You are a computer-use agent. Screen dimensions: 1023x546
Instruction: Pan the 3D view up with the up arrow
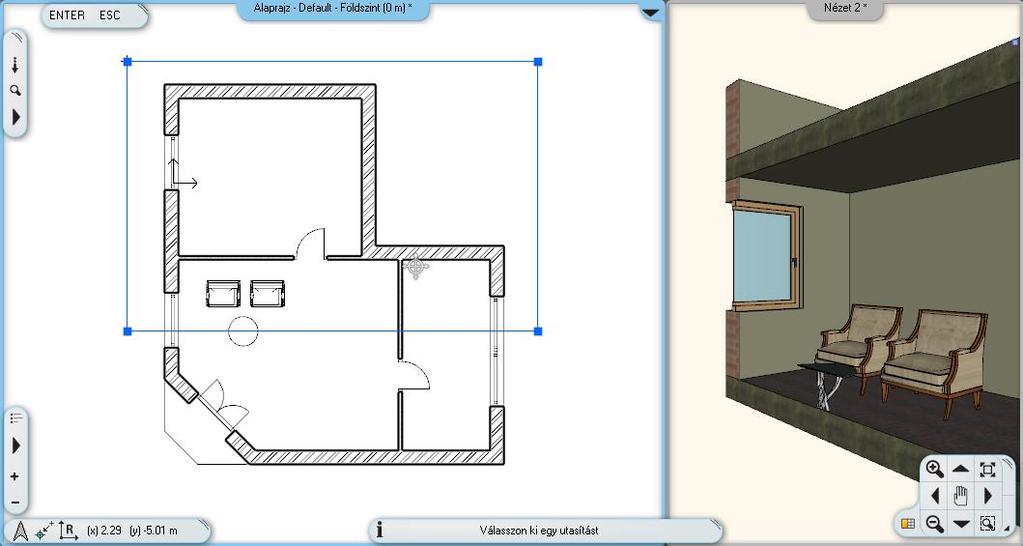pos(960,468)
